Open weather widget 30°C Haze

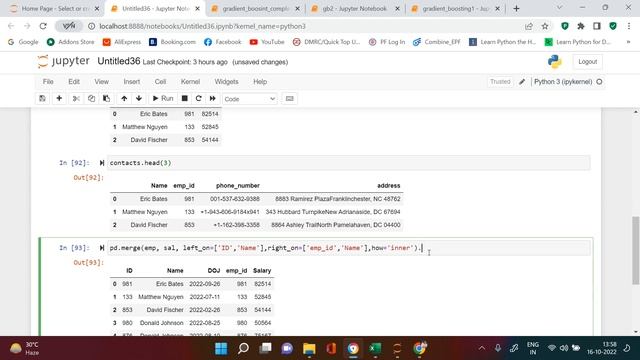tap(24, 348)
